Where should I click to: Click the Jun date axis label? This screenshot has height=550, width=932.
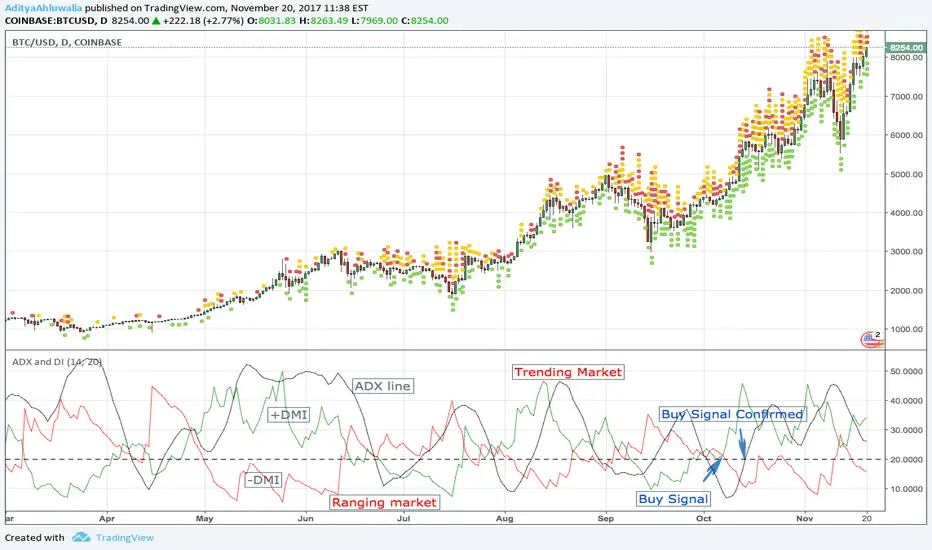[306, 518]
